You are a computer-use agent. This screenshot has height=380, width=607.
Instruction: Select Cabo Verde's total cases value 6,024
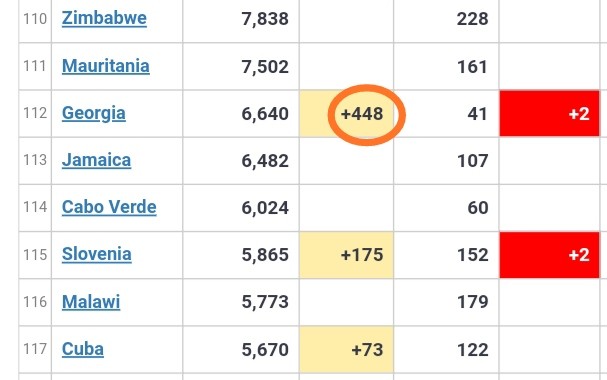point(265,208)
